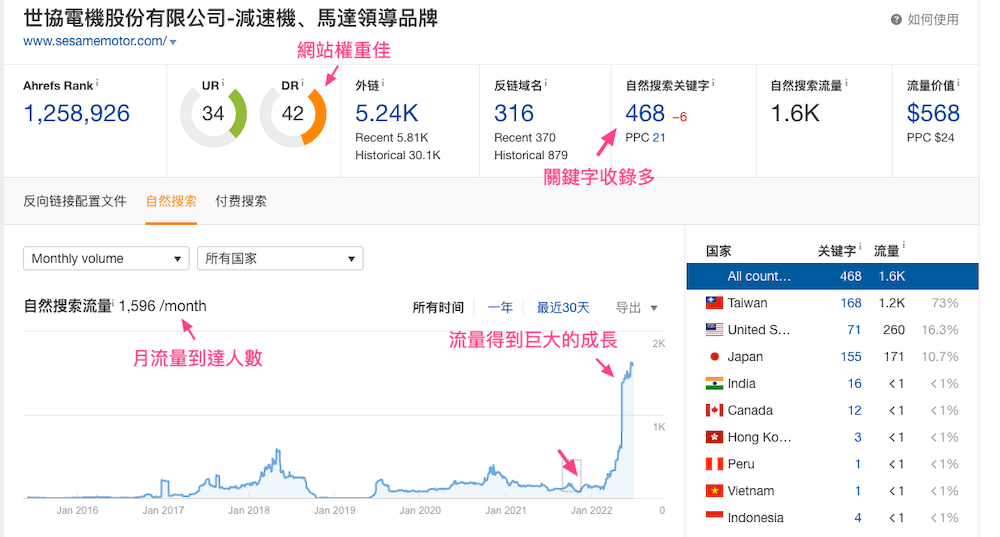1000x537 pixels.
Task: Click the Vietnam flag icon
Action: click(x=714, y=490)
